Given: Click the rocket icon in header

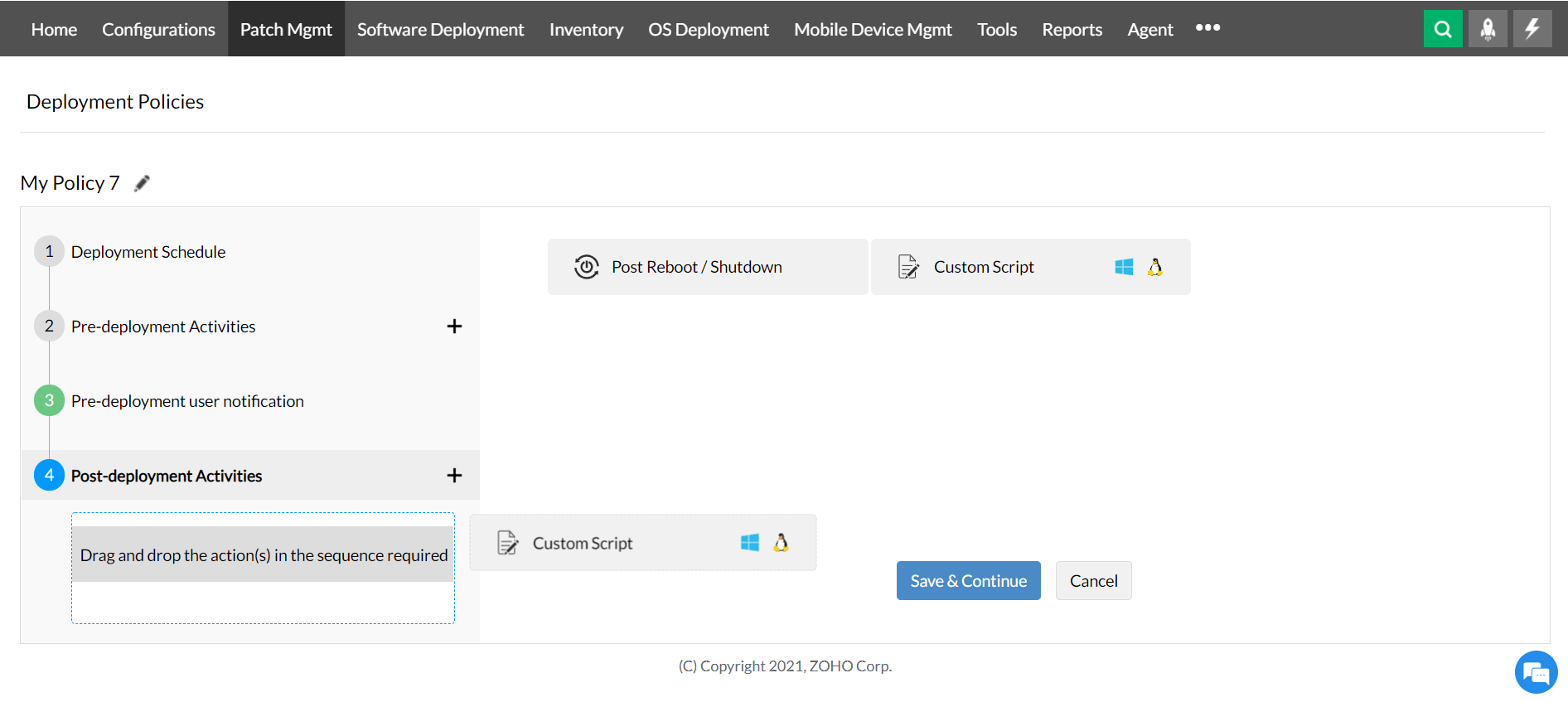Looking at the screenshot, I should point(1488,29).
